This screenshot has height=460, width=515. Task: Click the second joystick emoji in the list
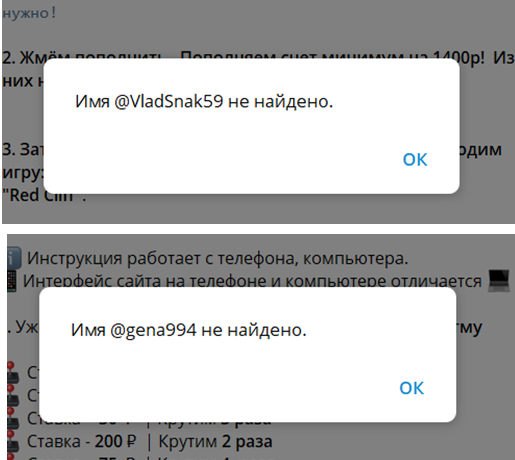point(13,395)
